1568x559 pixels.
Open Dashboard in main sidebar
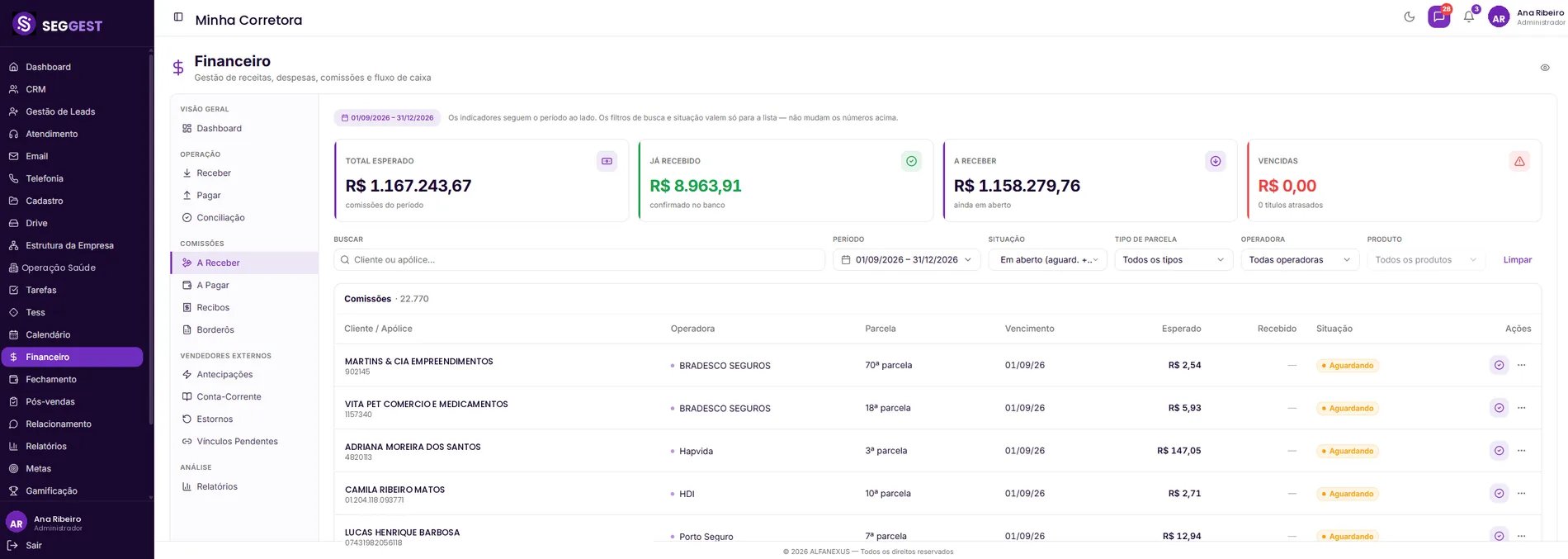point(73,67)
